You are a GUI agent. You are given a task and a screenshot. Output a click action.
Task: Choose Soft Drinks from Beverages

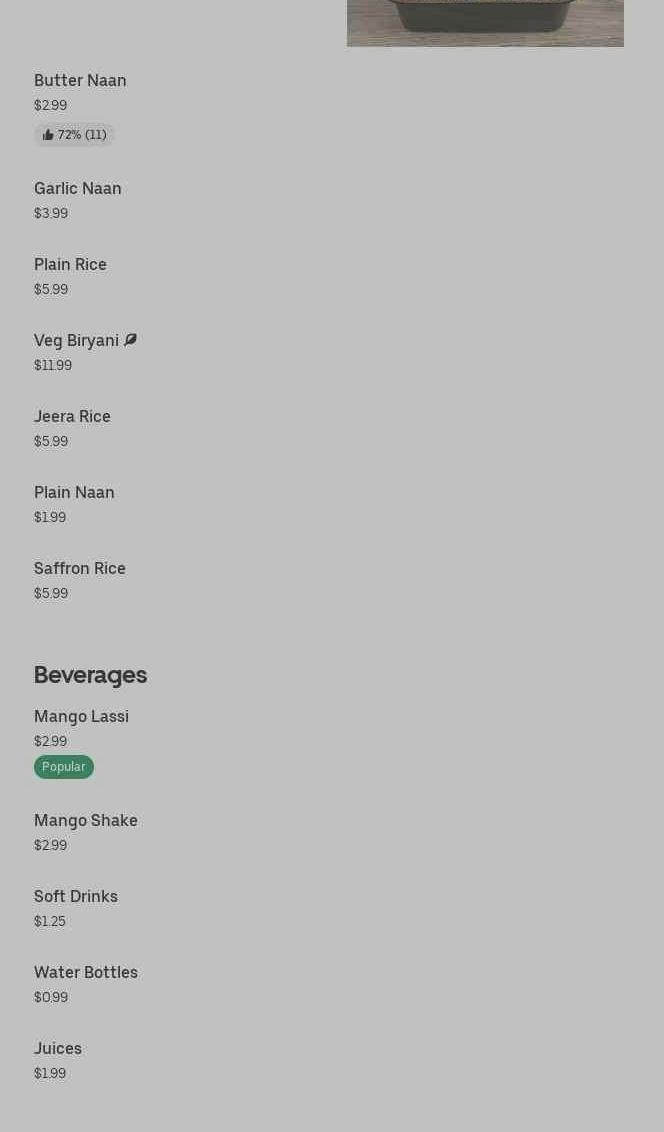[76, 896]
